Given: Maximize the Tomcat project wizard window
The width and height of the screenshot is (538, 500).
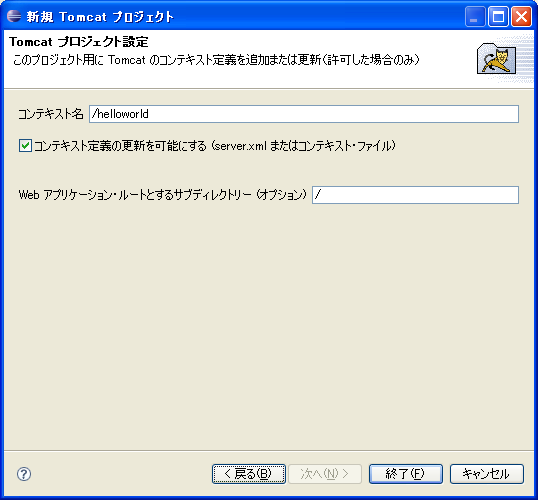Looking at the screenshot, I should (x=498, y=16).
